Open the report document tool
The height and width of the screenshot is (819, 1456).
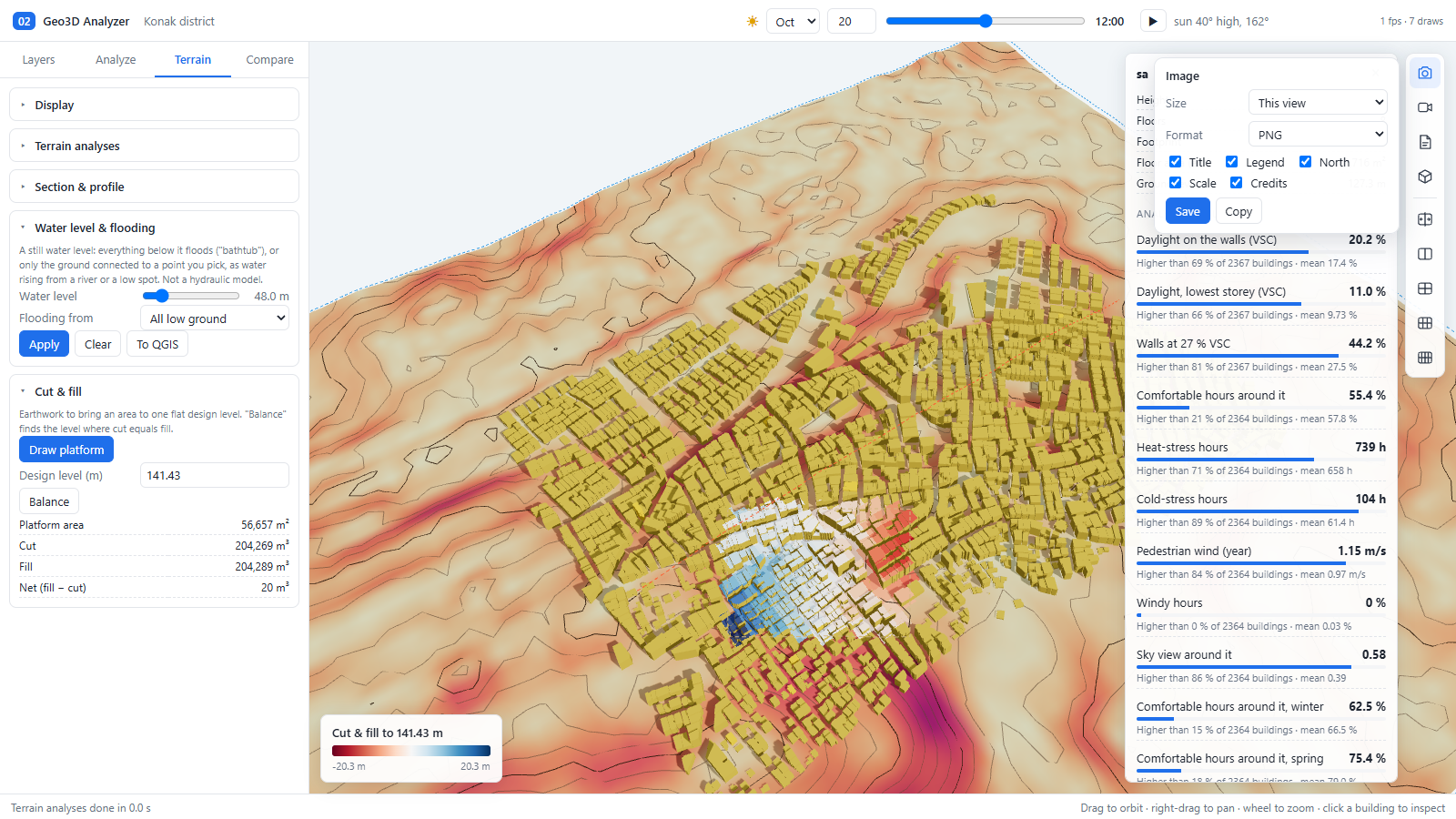(1425, 142)
